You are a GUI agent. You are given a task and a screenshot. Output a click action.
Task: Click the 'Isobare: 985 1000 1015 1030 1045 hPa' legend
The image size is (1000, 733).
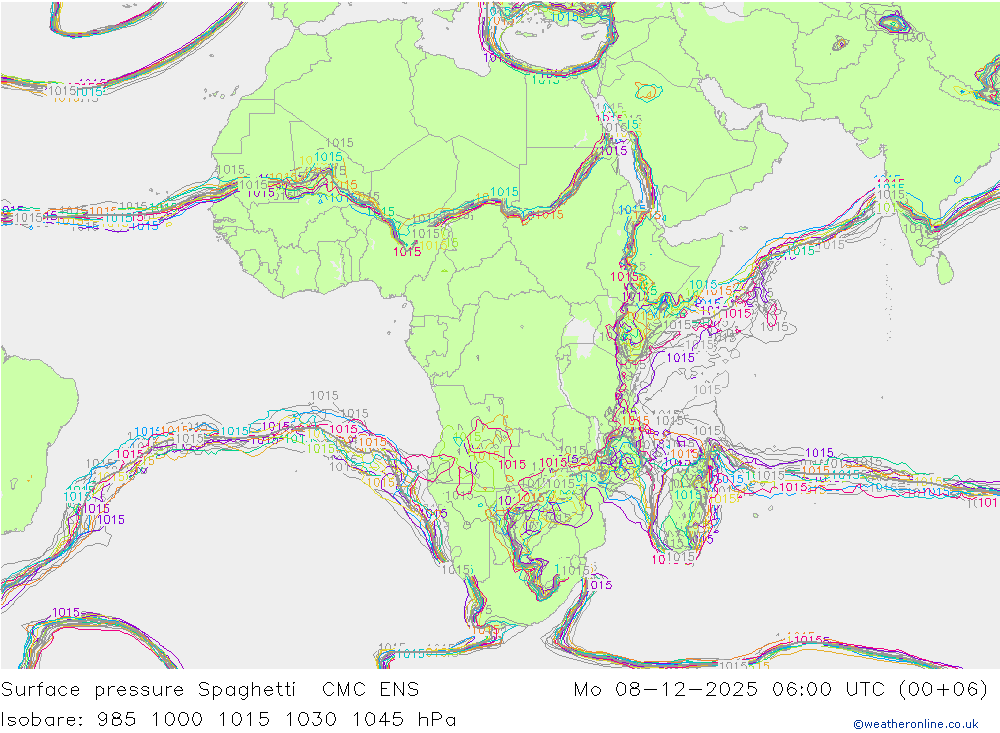click(x=228, y=720)
